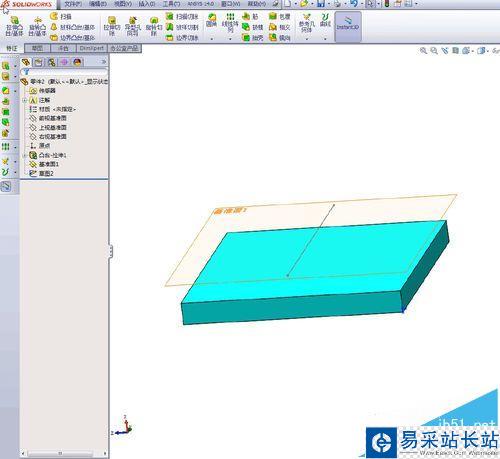Click the Section View icon
This screenshot has height=459, width=500.
[455, 51]
